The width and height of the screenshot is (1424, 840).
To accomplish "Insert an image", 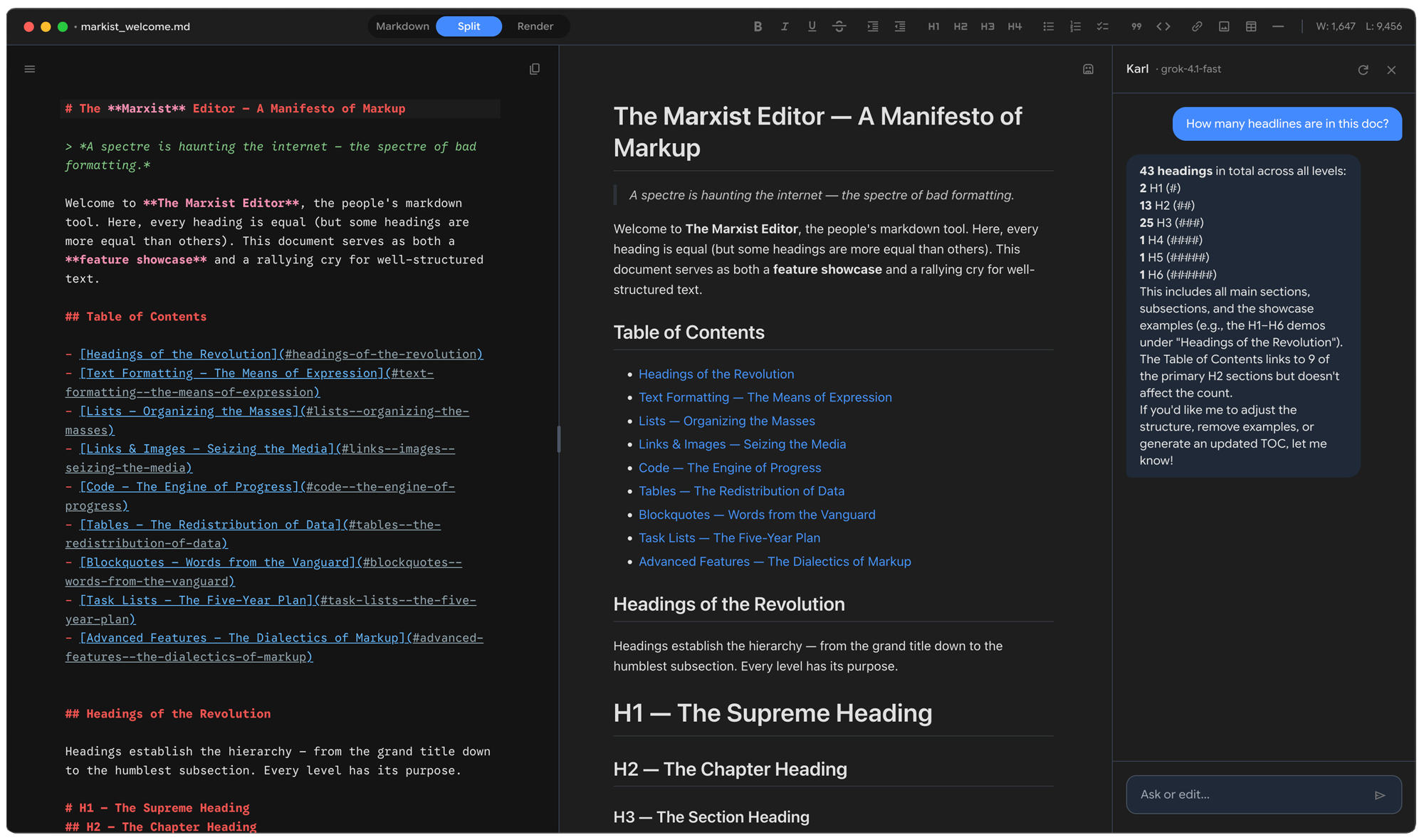I will (x=1224, y=26).
